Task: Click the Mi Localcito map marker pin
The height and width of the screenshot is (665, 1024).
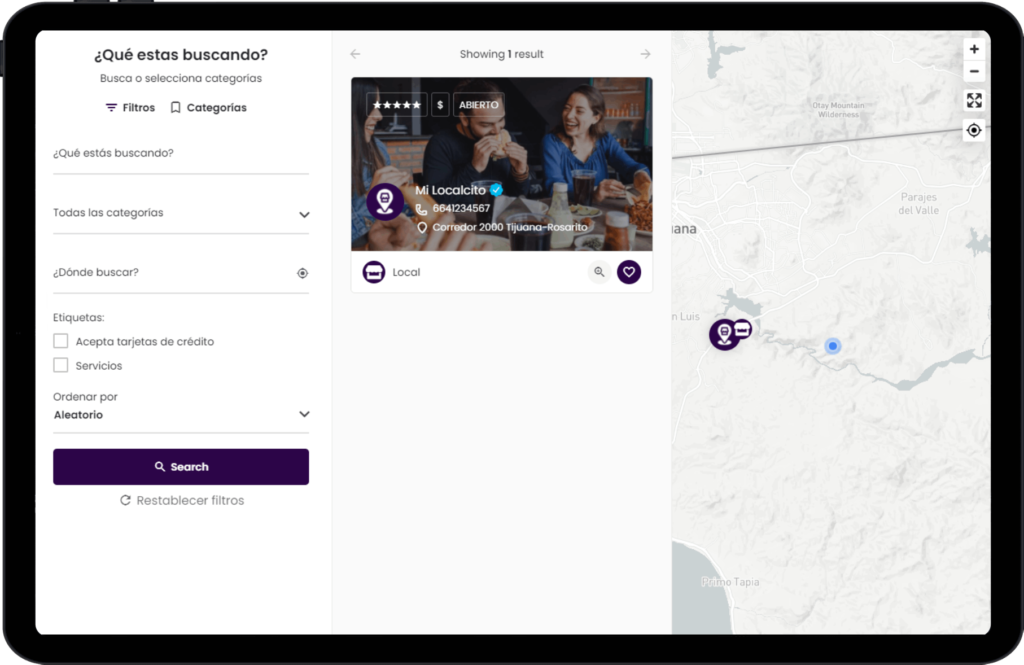Action: pos(724,334)
